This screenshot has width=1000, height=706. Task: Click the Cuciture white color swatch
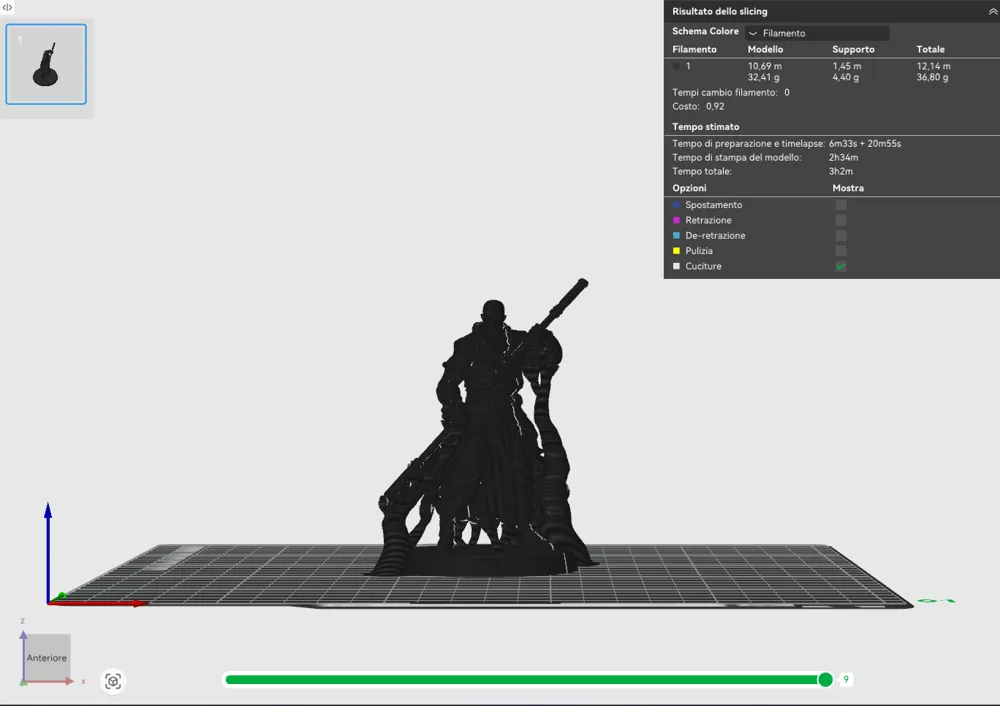677,266
